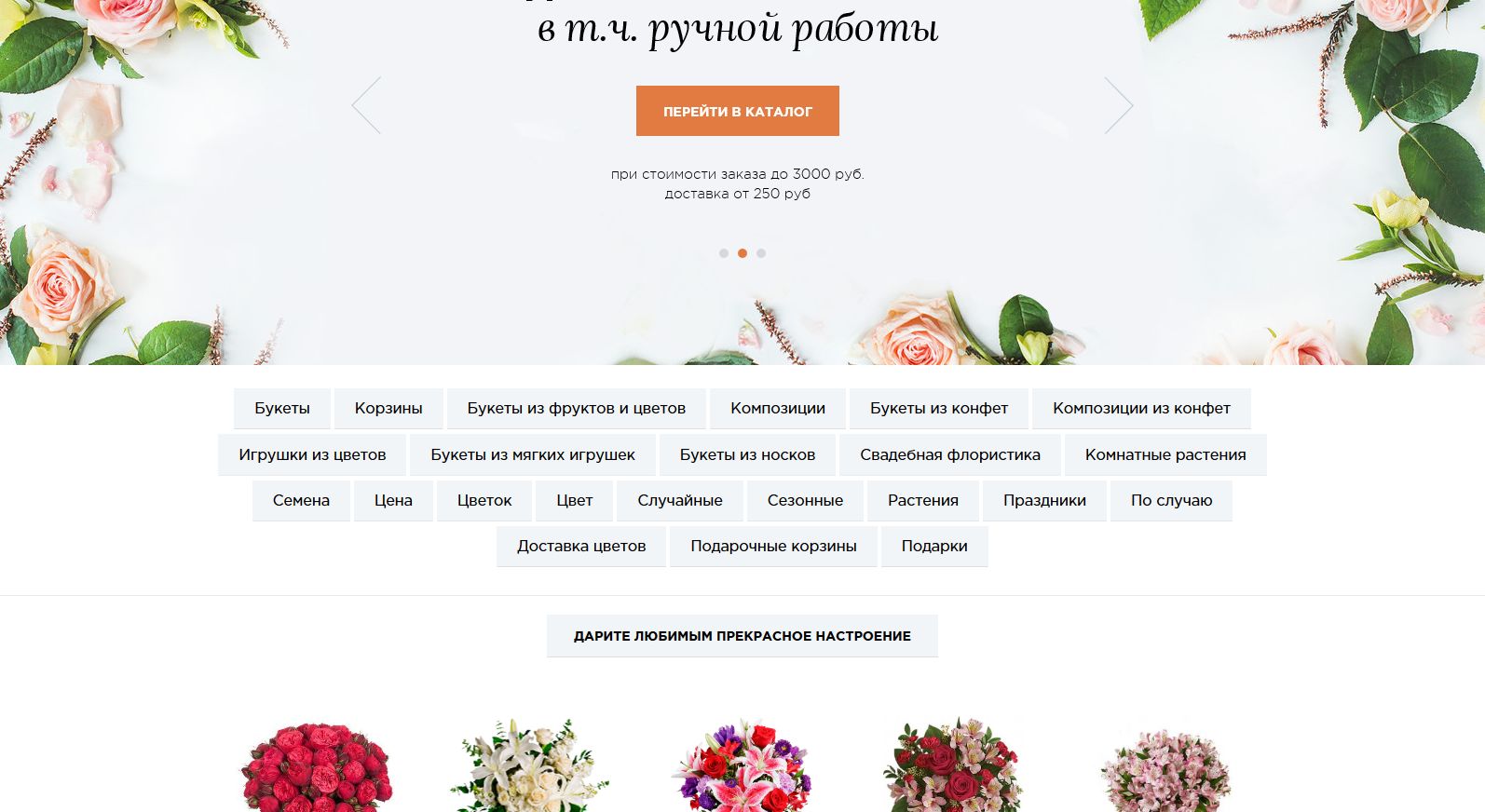Open the red roses bouquet thumbnail

point(317,765)
